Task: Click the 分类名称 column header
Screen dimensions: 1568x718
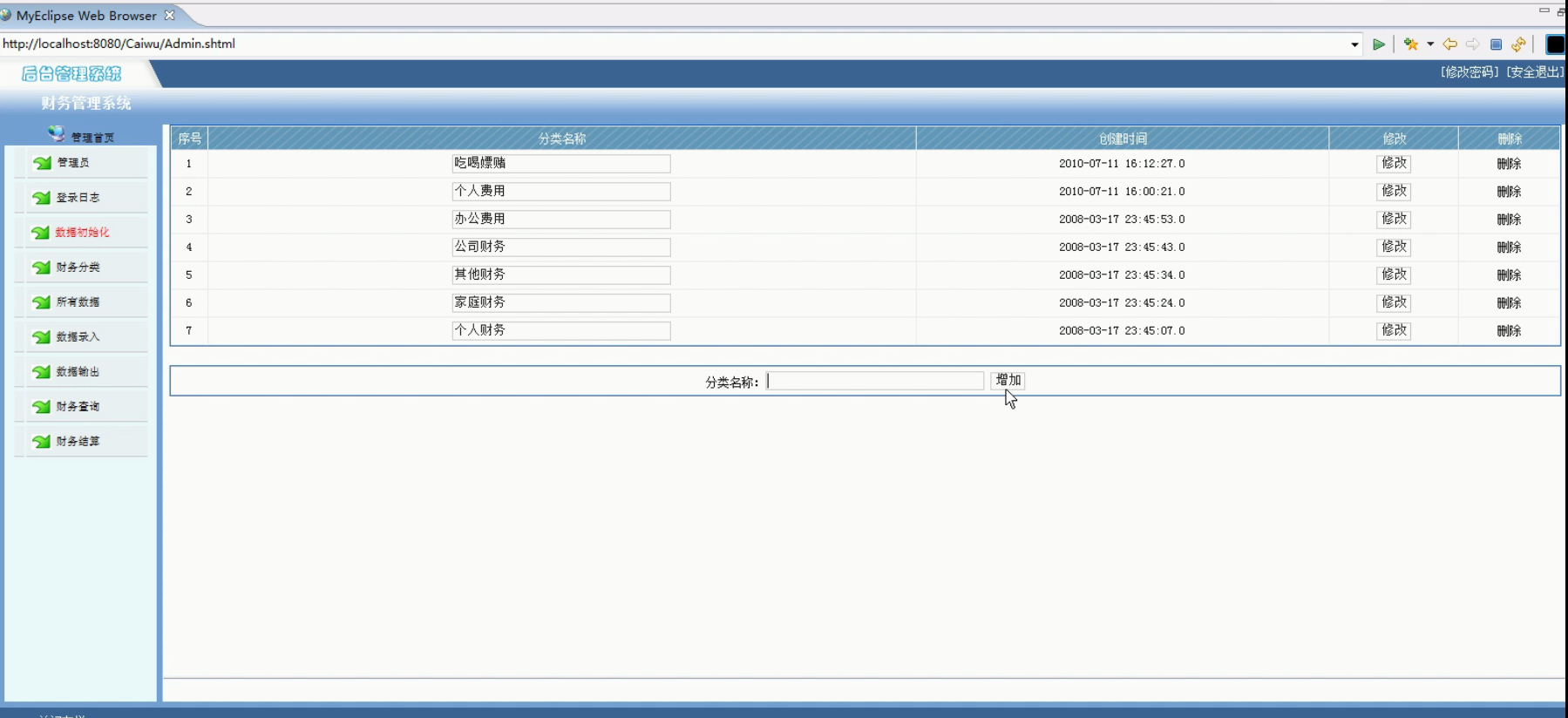Action: click(x=562, y=139)
